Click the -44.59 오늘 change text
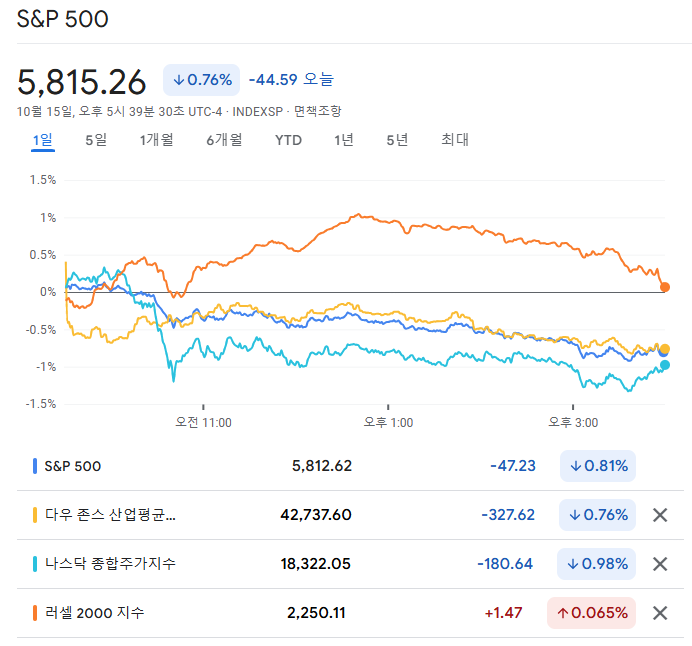Screen dimensions: 692x646 click(291, 80)
